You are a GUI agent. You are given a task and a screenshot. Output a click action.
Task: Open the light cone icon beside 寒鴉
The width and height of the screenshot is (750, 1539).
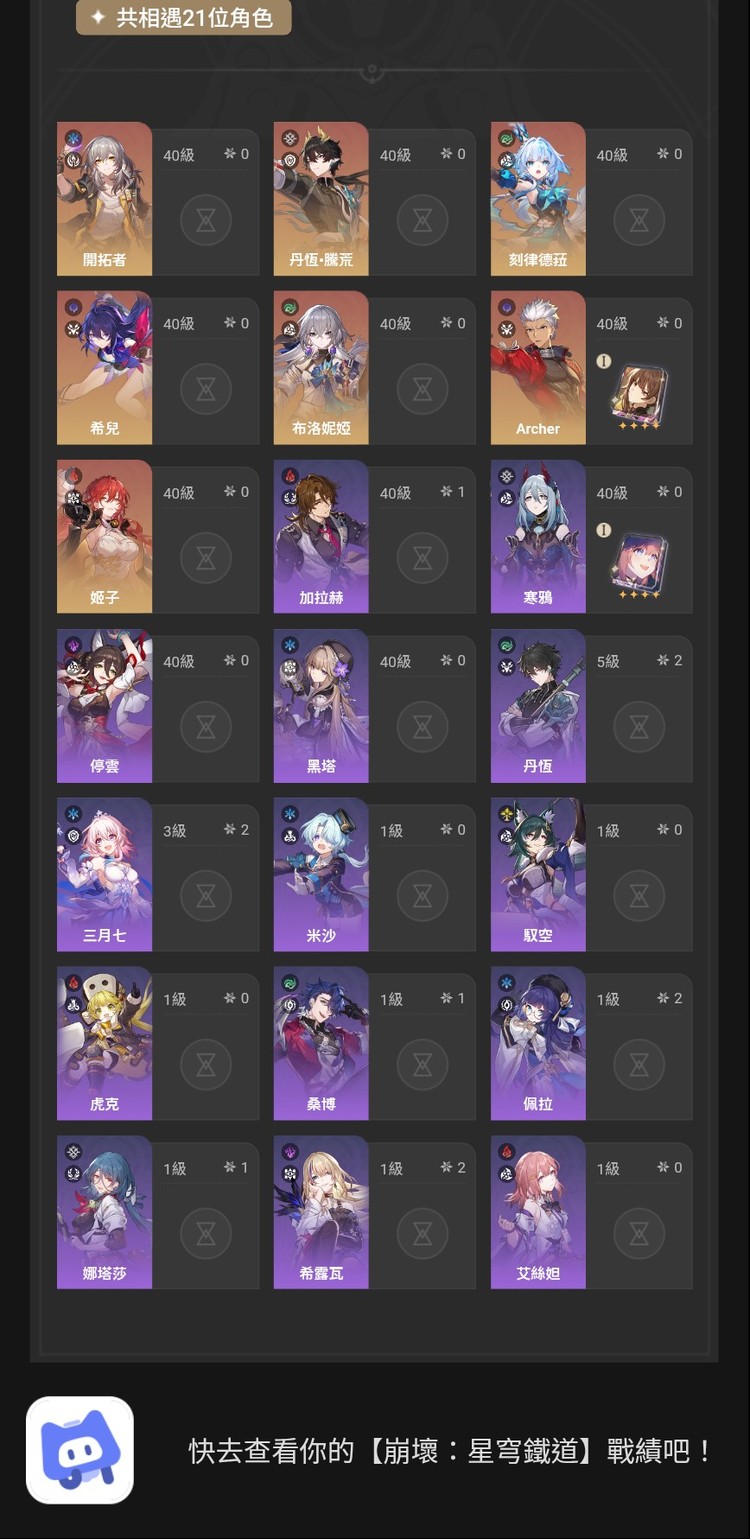(639, 566)
